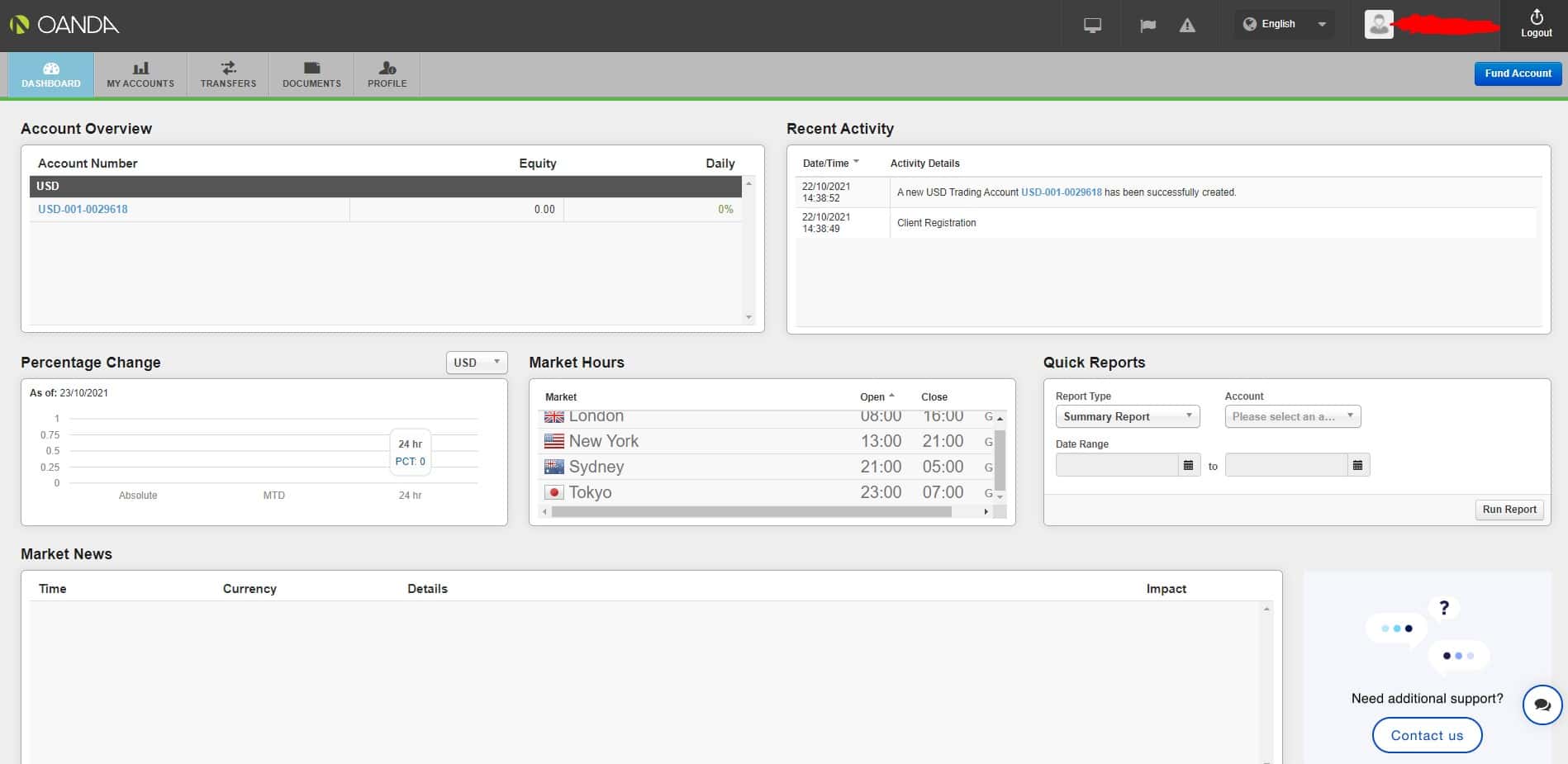Open the USD currency dropdown

(476, 363)
